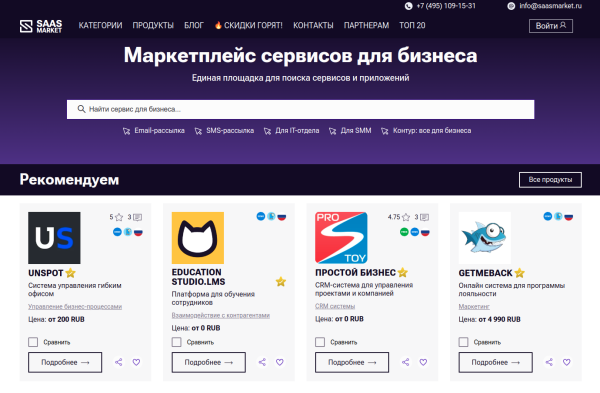Image resolution: width=600 pixels, height=393 pixels.
Task: Share the UNSPOT product card
Action: pyautogui.click(x=119, y=362)
